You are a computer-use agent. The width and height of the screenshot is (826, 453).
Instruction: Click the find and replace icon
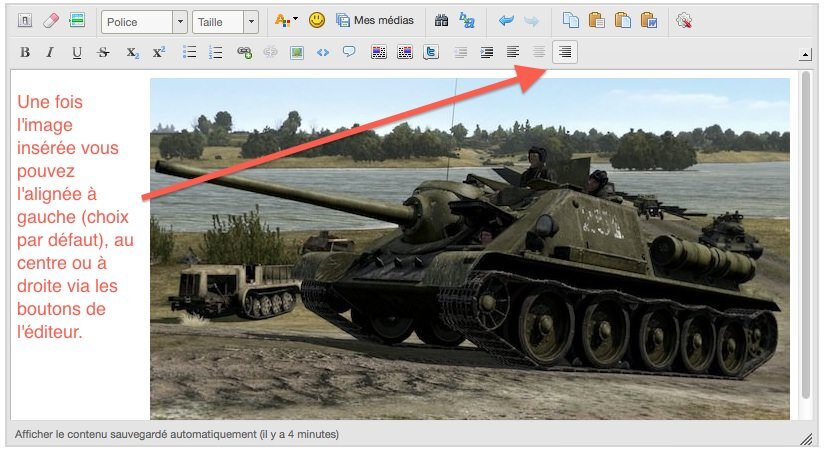(467, 21)
